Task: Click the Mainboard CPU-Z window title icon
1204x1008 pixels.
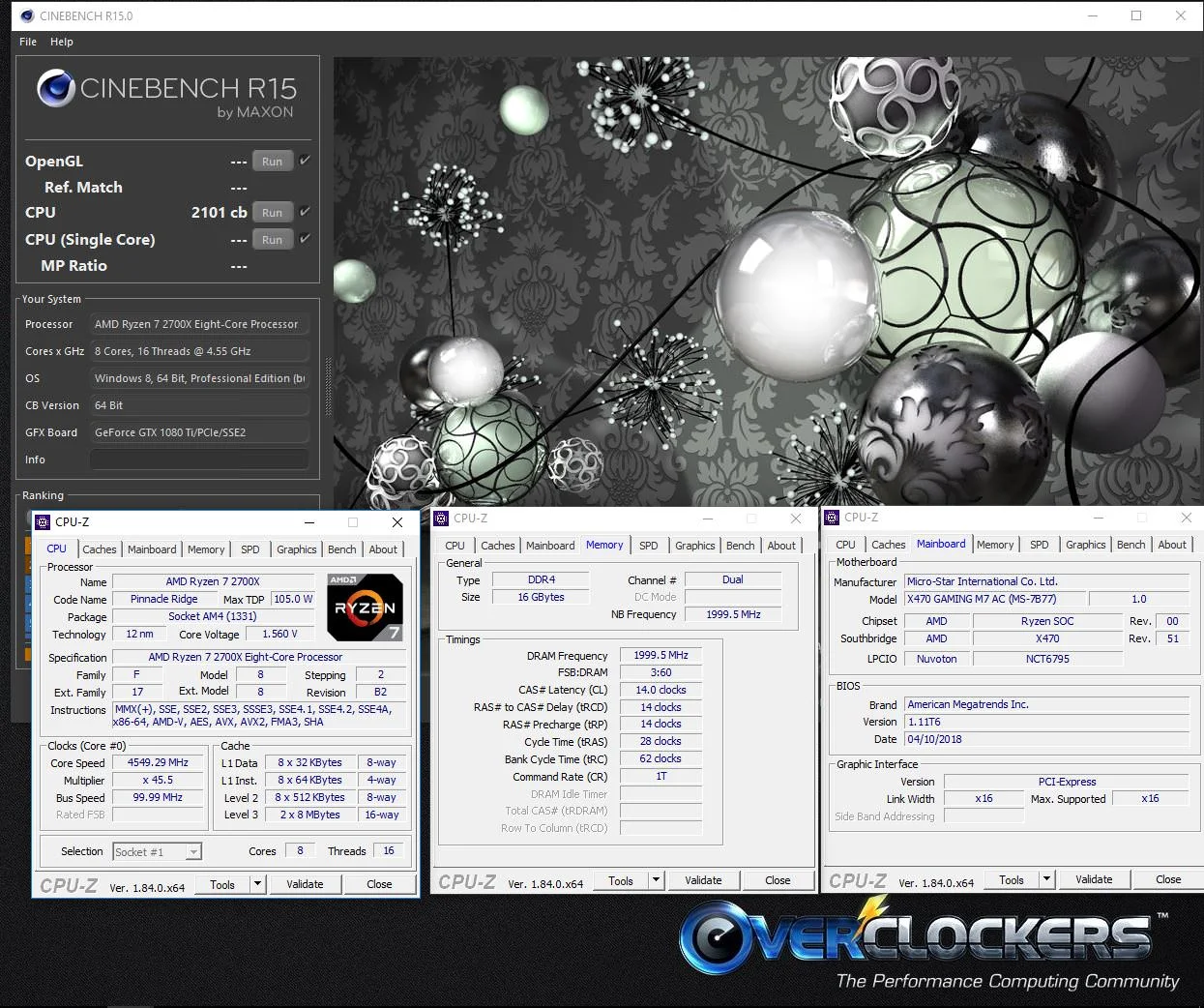Action: coord(832,518)
